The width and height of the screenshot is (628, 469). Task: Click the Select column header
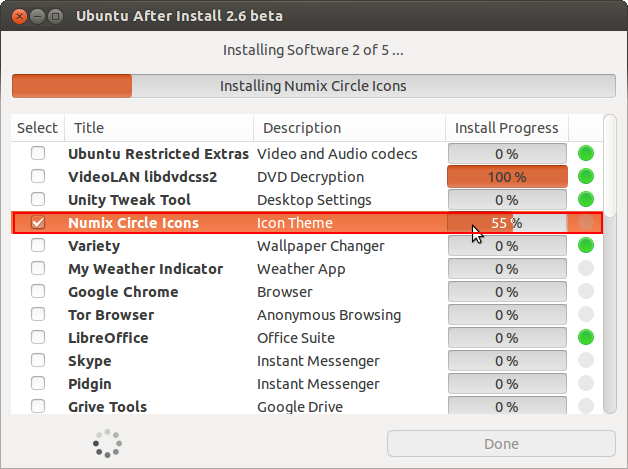(38, 128)
